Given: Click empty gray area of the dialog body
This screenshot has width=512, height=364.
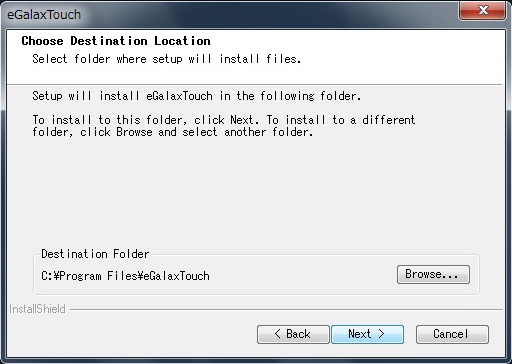Looking at the screenshot, I should (253, 193).
